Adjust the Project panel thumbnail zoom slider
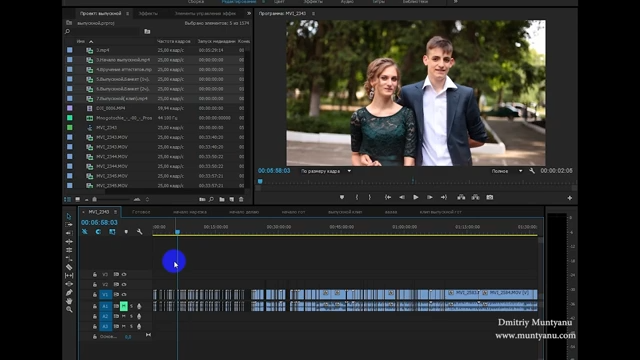The width and height of the screenshot is (640, 360). point(95,199)
